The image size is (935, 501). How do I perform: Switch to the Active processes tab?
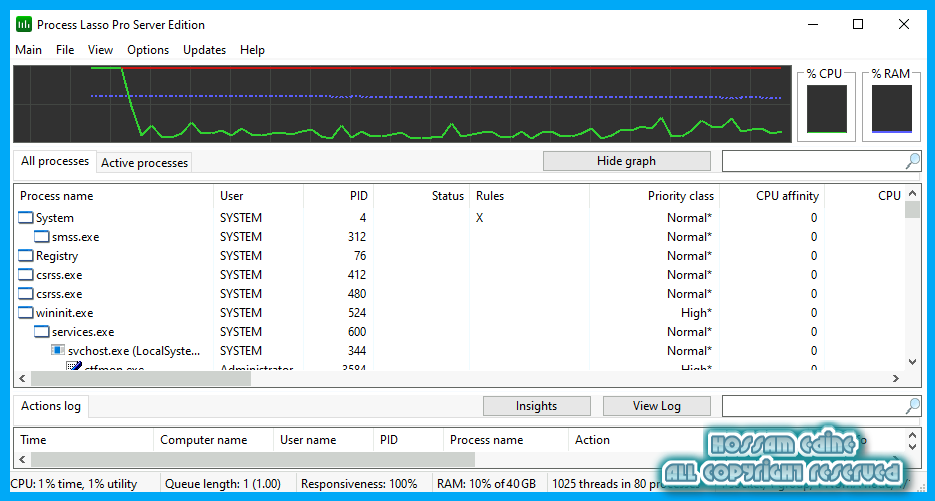144,163
